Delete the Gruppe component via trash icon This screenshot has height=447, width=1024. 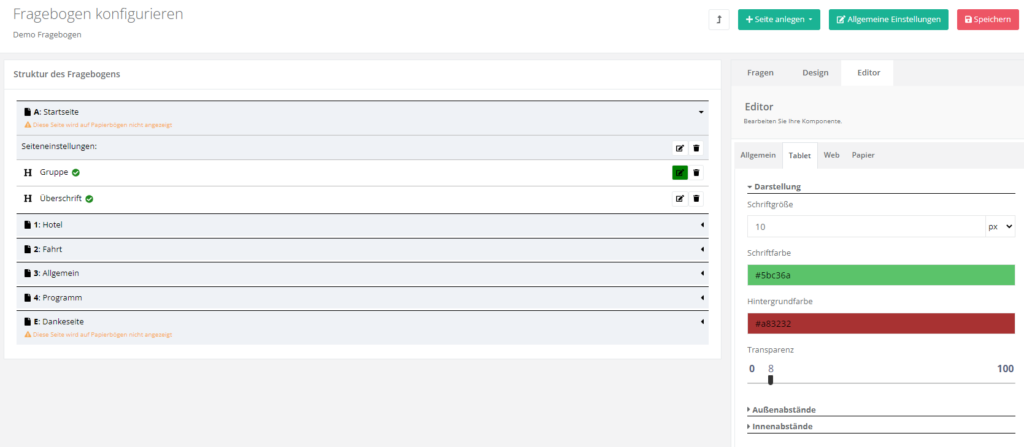(x=697, y=173)
